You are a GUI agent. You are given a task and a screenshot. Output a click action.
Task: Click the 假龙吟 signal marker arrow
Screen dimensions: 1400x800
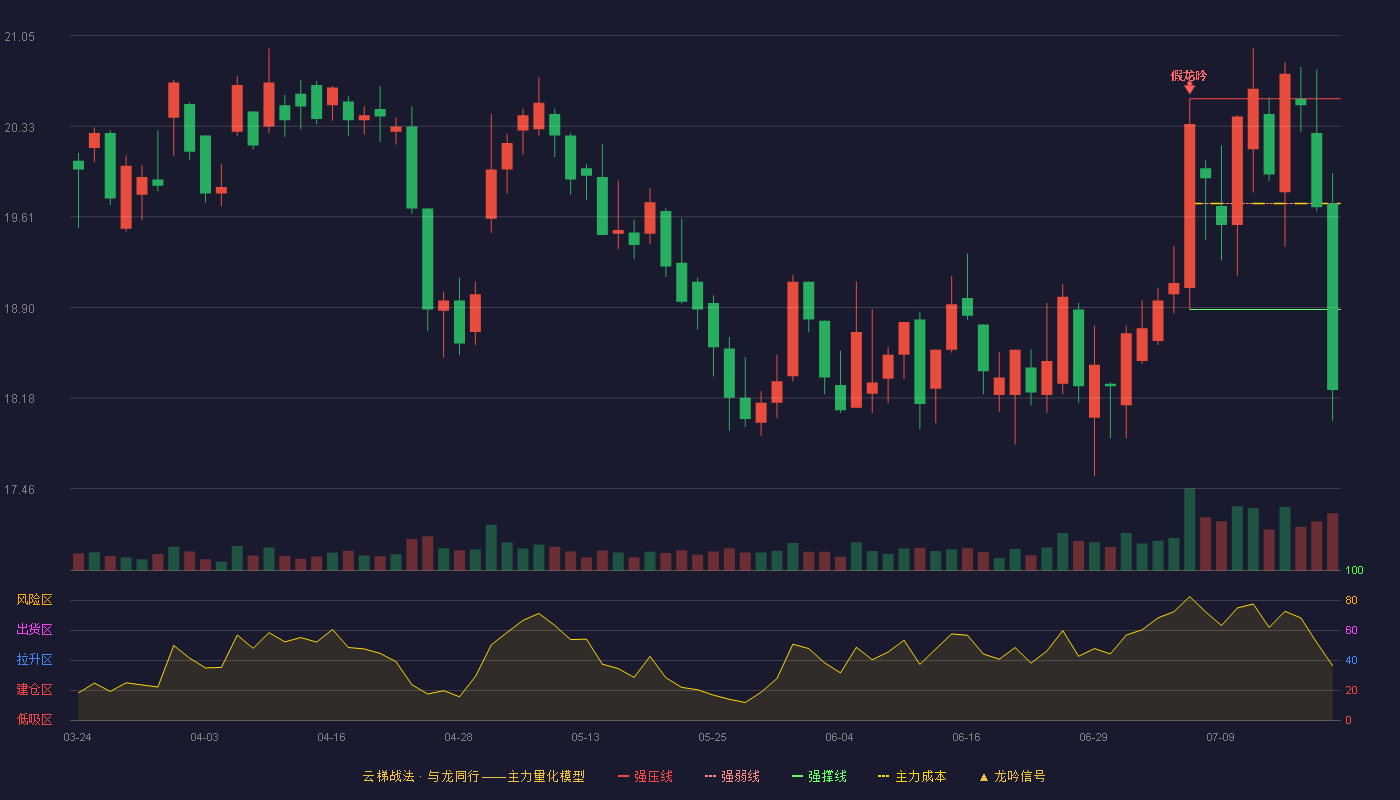pos(1189,88)
